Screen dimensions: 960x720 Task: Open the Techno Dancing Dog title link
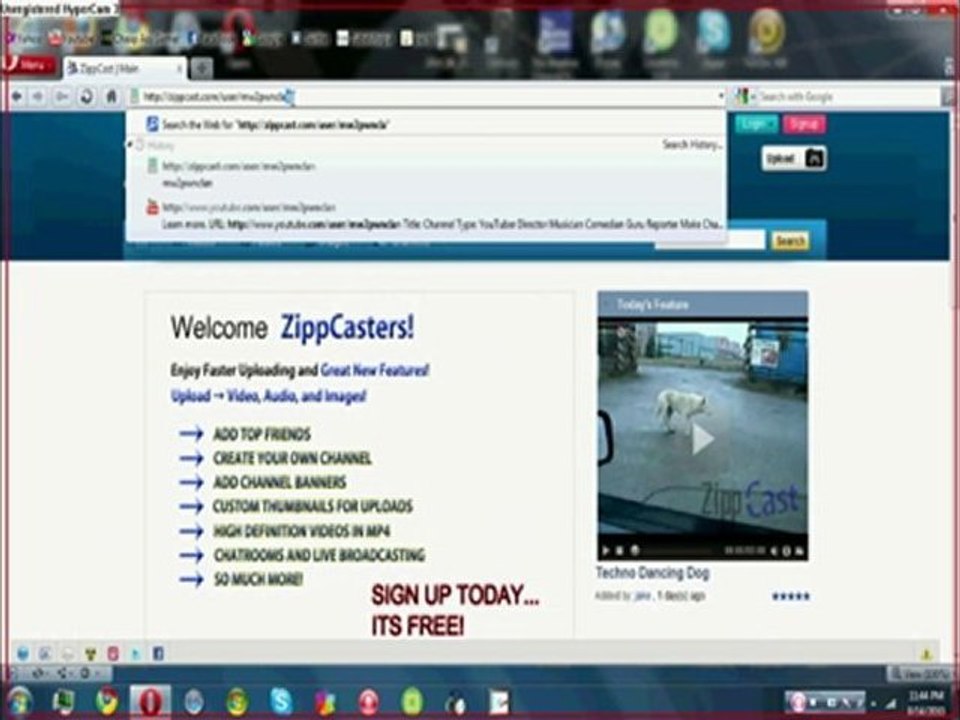pyautogui.click(x=653, y=573)
